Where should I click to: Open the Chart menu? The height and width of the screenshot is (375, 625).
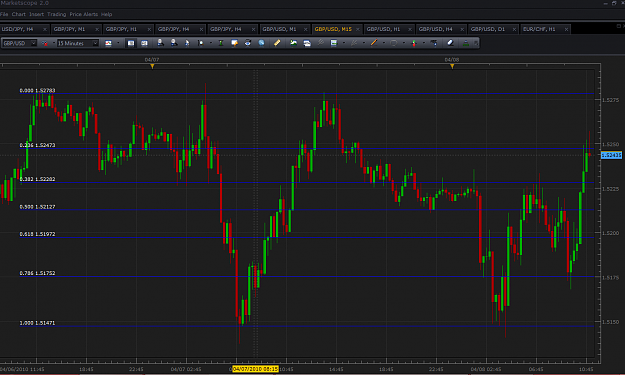tap(18, 14)
